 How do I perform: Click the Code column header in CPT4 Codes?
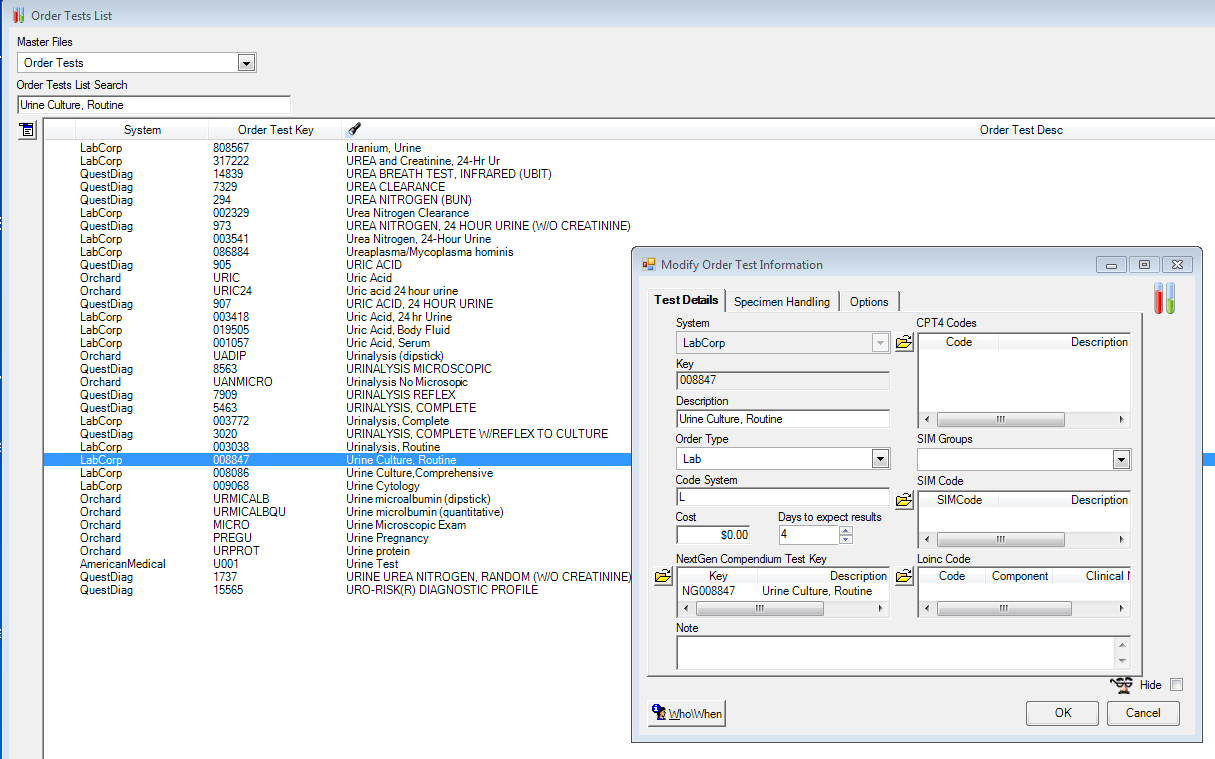[958, 342]
